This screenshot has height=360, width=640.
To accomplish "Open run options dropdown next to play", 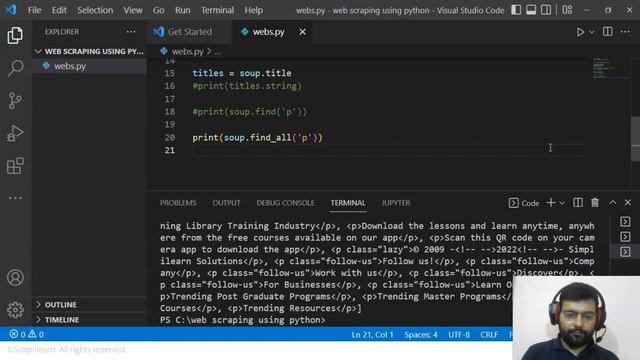I will (x=591, y=32).
